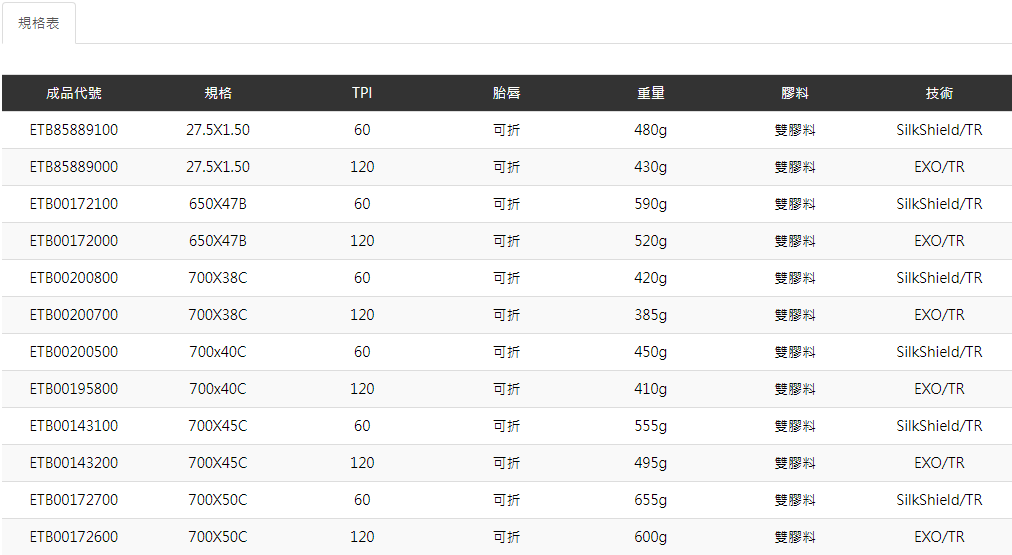Click the 技術 column header
Viewport: 1012px width, 555px height.
pyautogui.click(x=939, y=93)
